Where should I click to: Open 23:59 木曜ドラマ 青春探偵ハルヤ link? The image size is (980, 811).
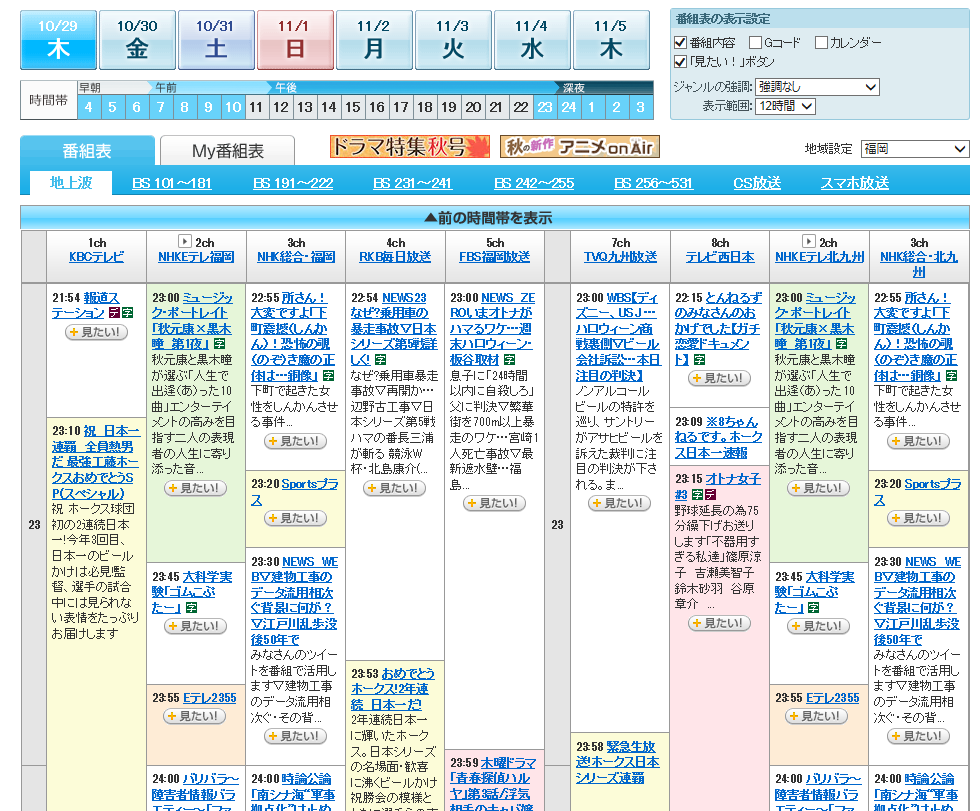point(492,786)
